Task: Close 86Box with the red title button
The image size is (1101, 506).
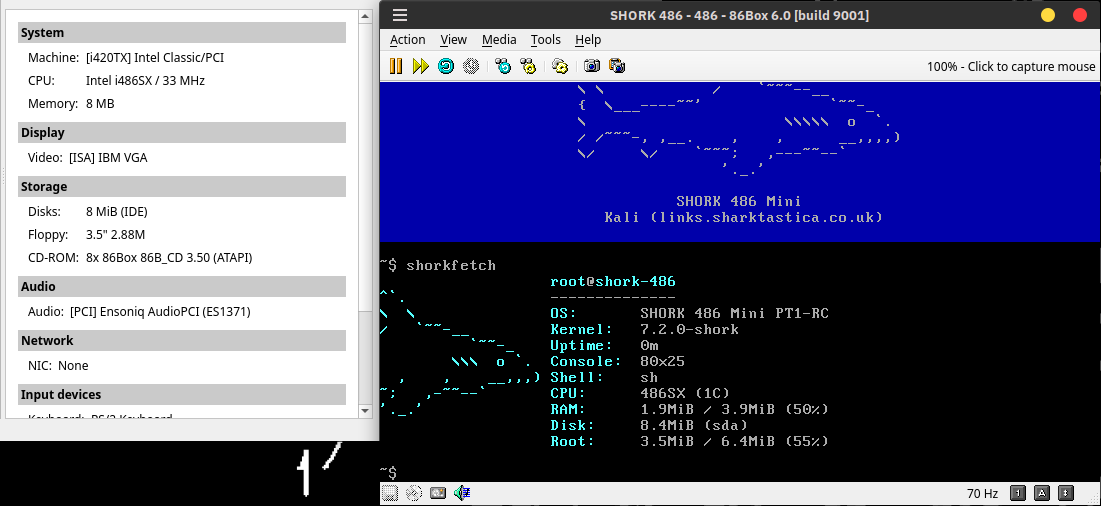Action: (1079, 15)
